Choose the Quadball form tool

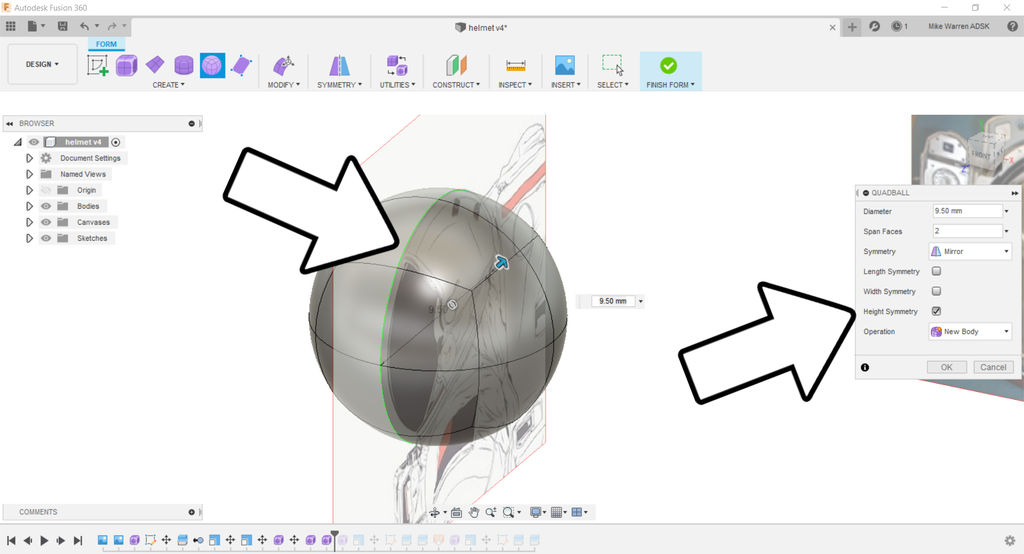[212, 65]
